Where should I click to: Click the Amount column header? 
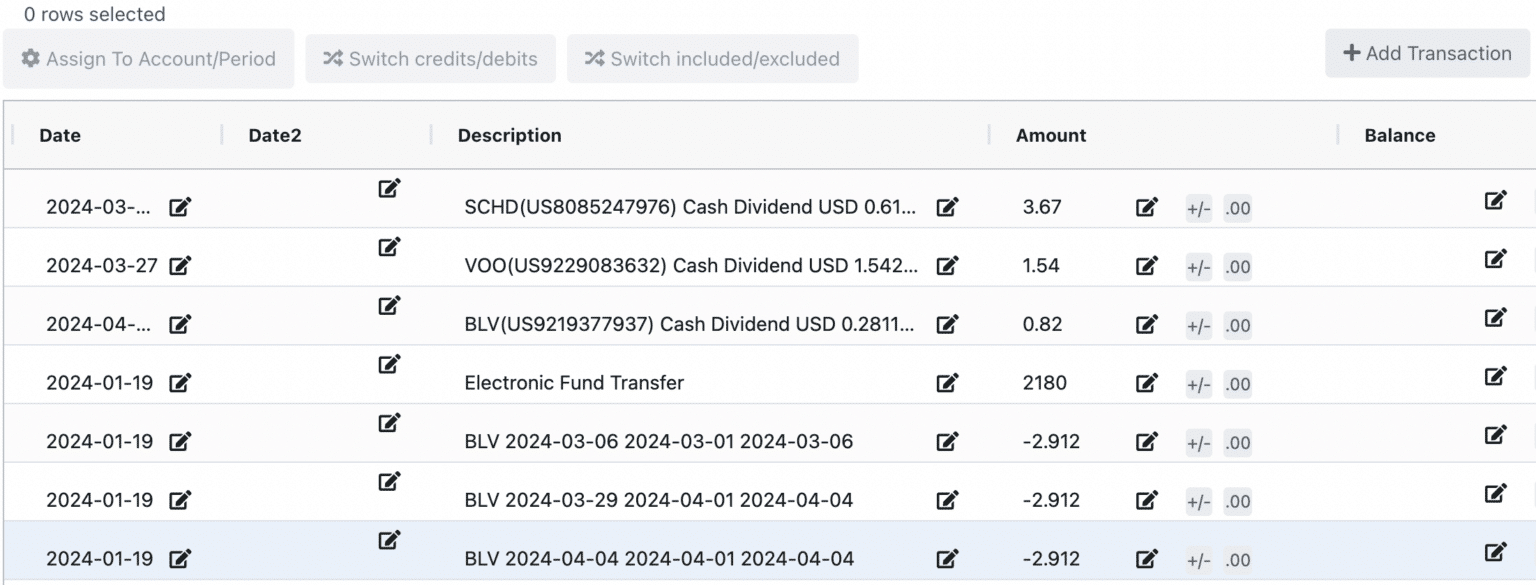[1050, 135]
